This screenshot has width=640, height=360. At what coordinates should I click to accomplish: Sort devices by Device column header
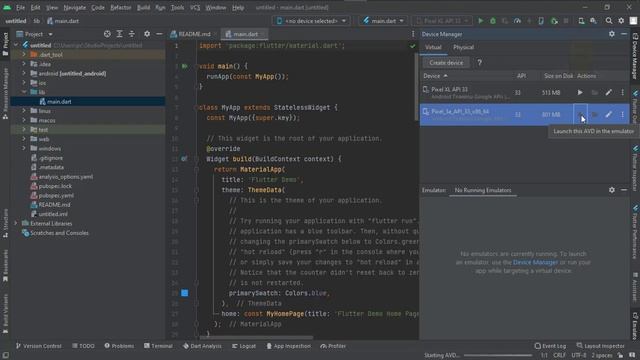(435, 76)
